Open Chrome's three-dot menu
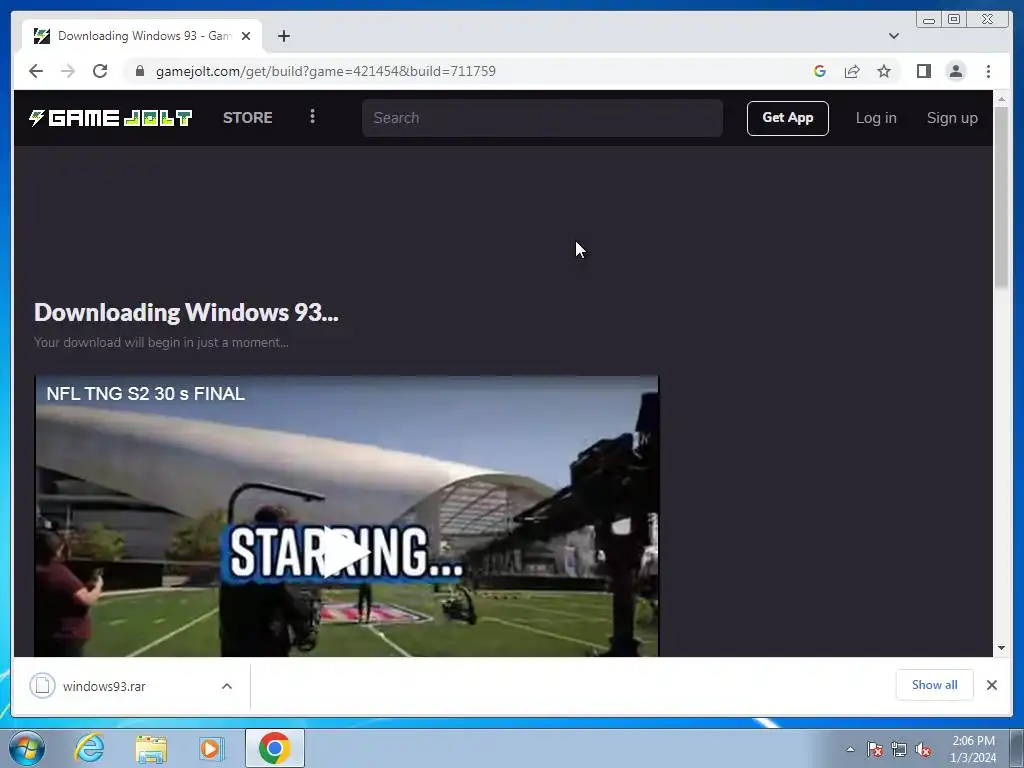Image resolution: width=1024 pixels, height=768 pixels. (x=988, y=71)
